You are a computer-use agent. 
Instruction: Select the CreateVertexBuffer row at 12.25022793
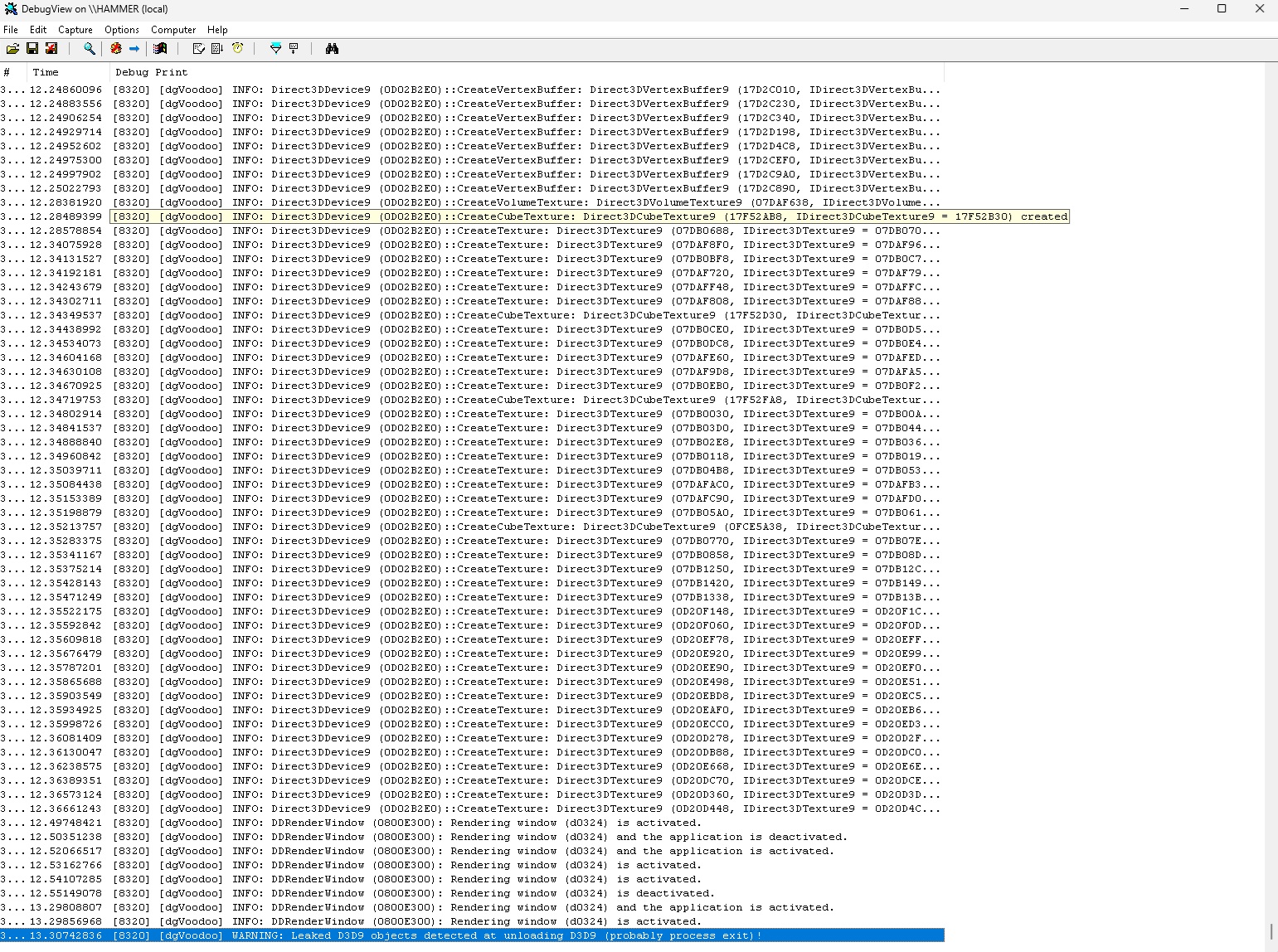(472, 188)
